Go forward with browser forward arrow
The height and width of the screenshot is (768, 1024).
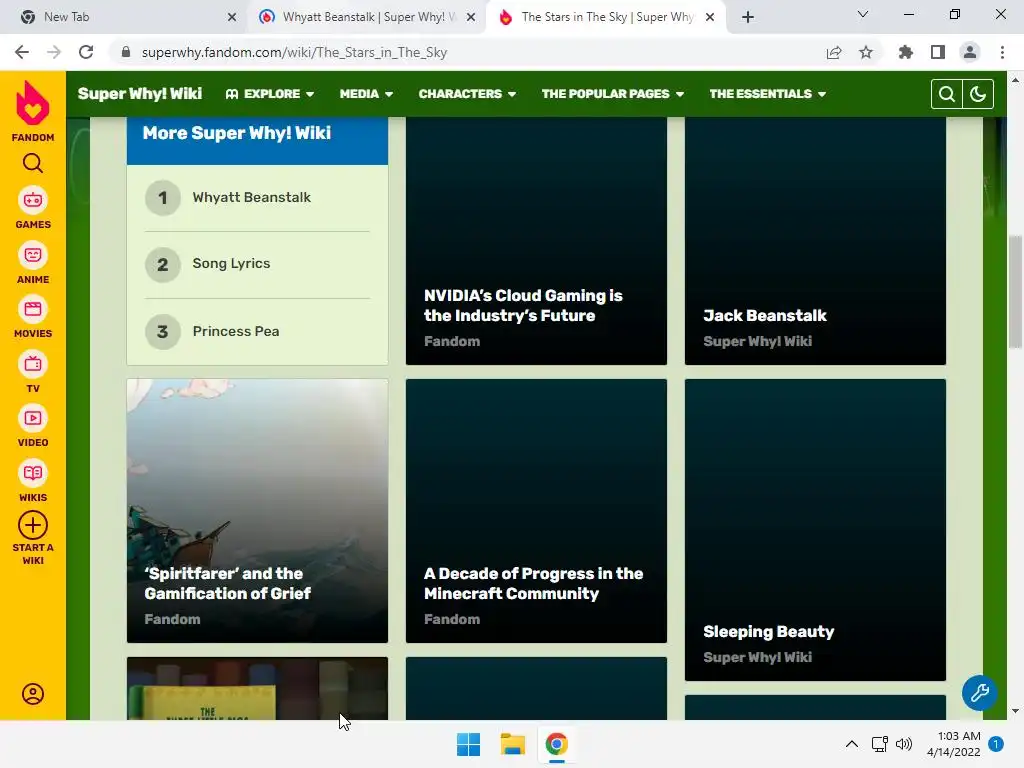[x=54, y=52]
